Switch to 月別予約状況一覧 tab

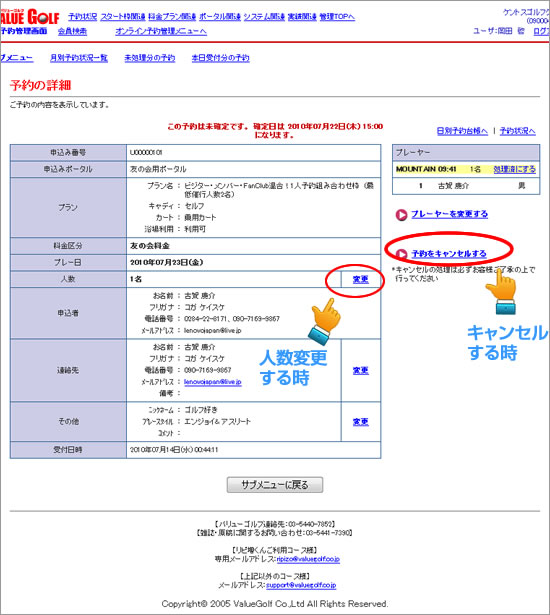(x=79, y=58)
